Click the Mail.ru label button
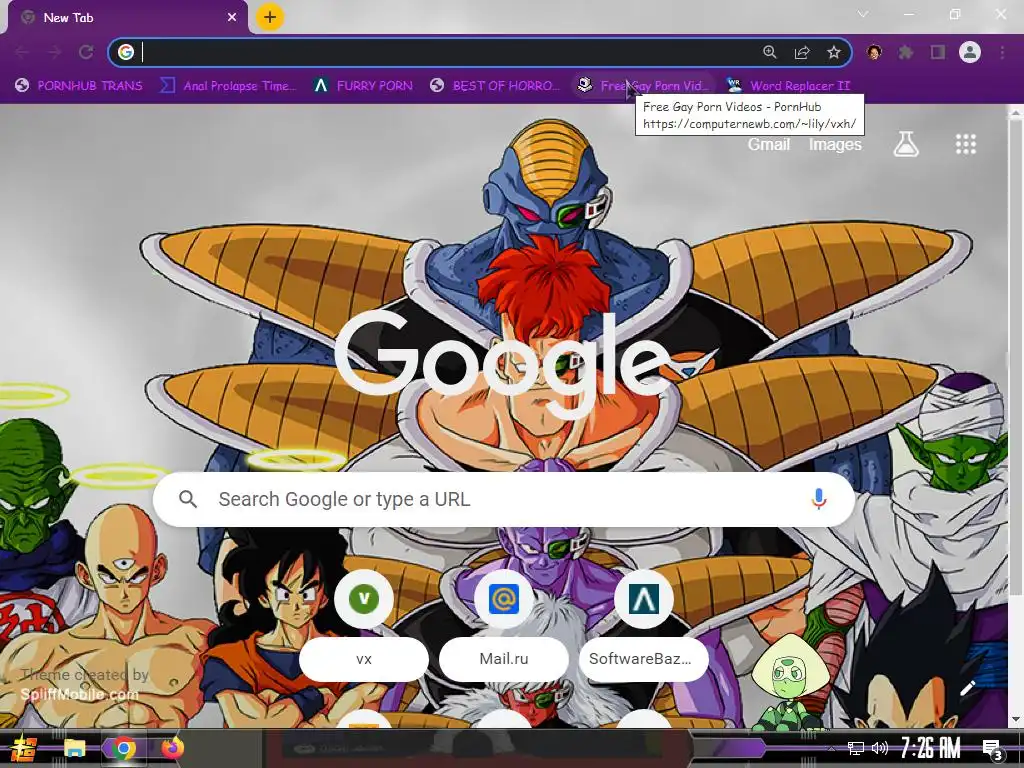This screenshot has width=1024, height=768. point(504,659)
